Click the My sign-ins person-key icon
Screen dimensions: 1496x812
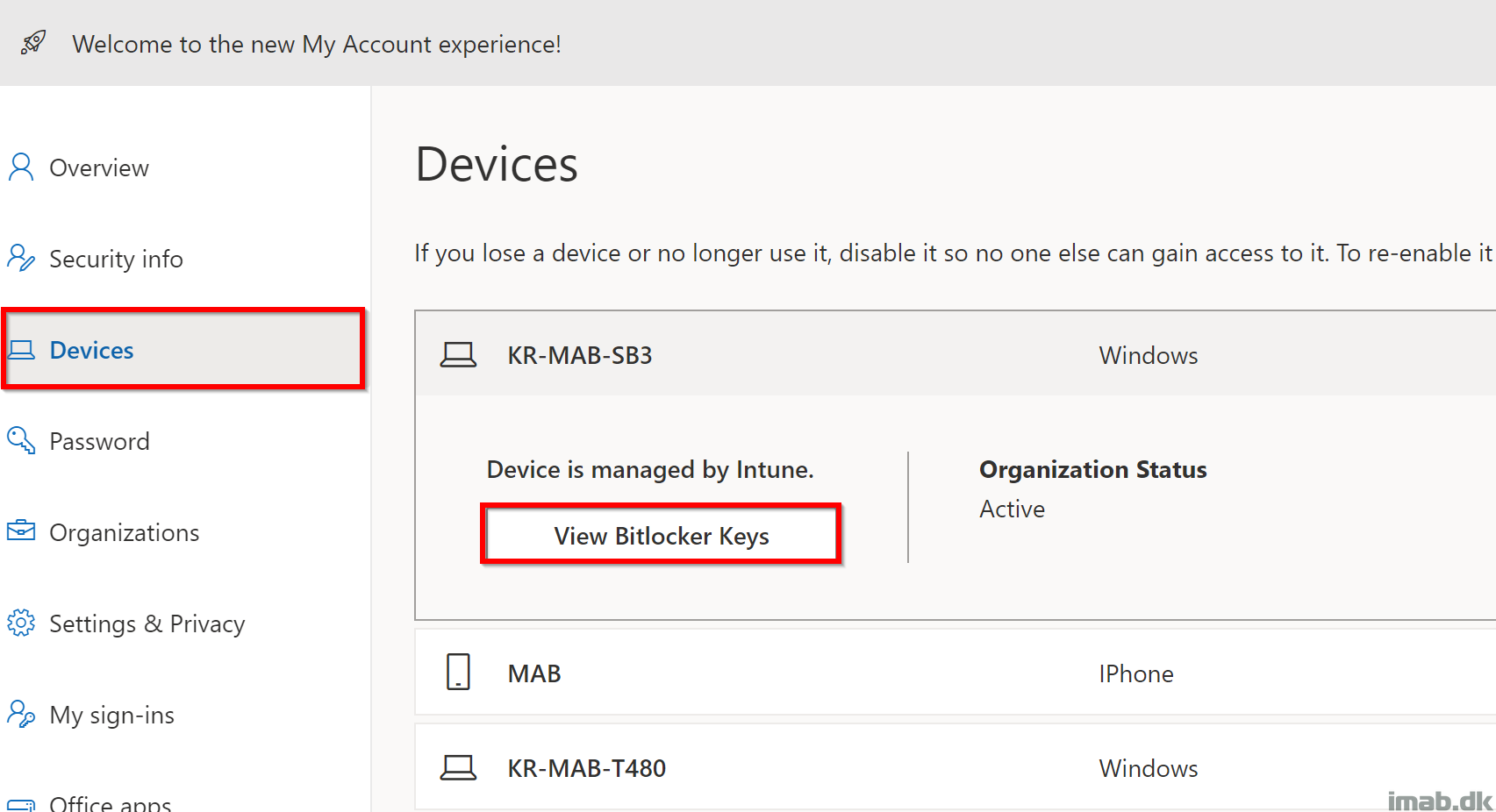pyautogui.click(x=21, y=714)
